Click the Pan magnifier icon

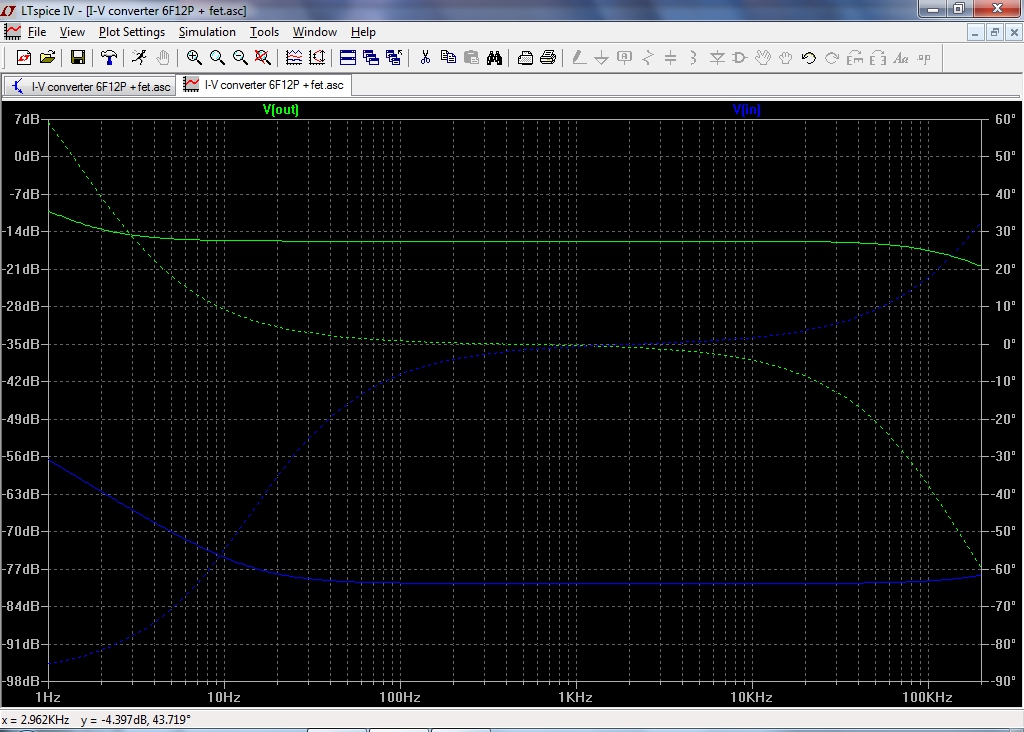217,58
